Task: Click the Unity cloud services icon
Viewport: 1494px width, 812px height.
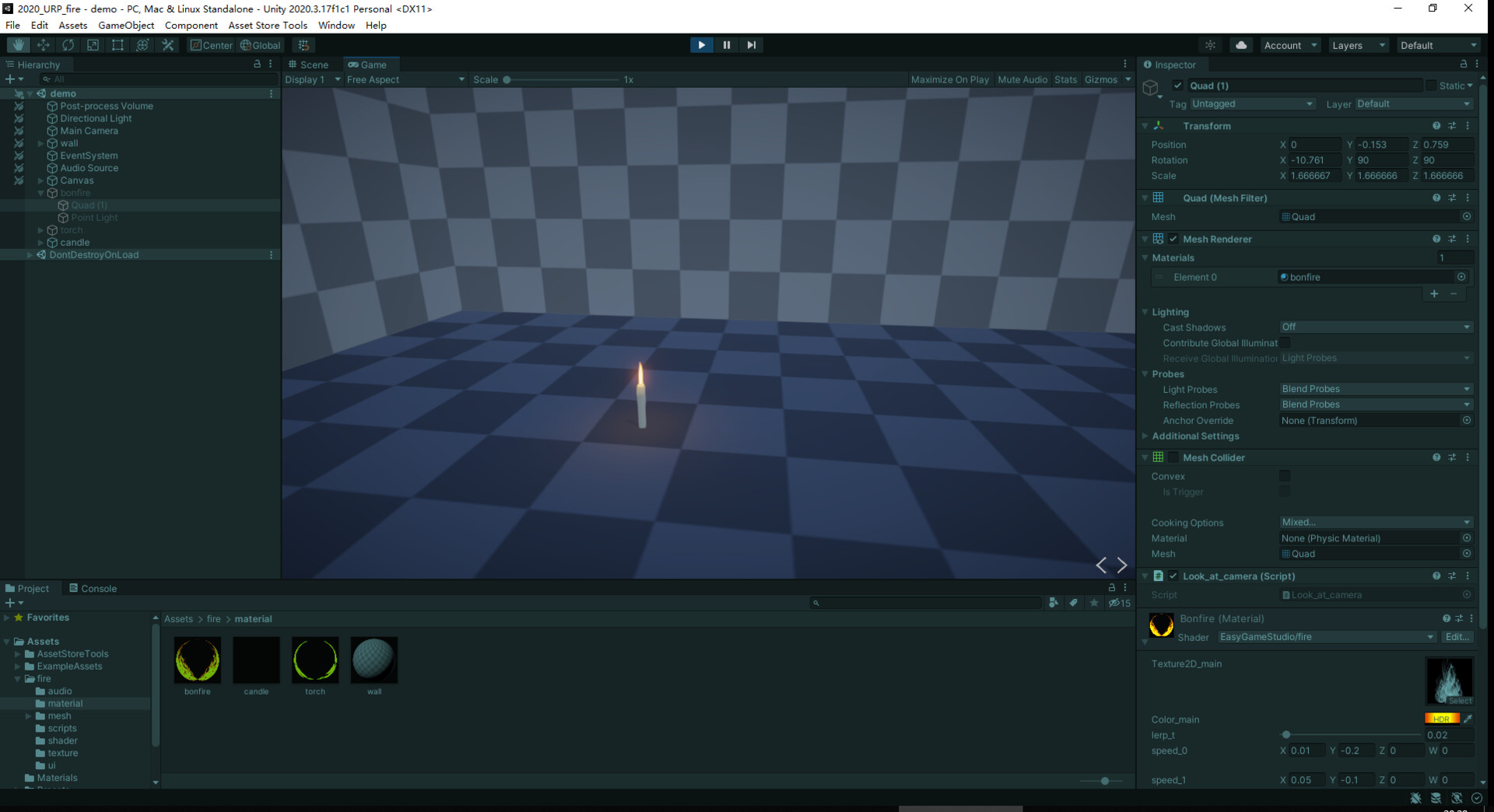Action: (1240, 44)
